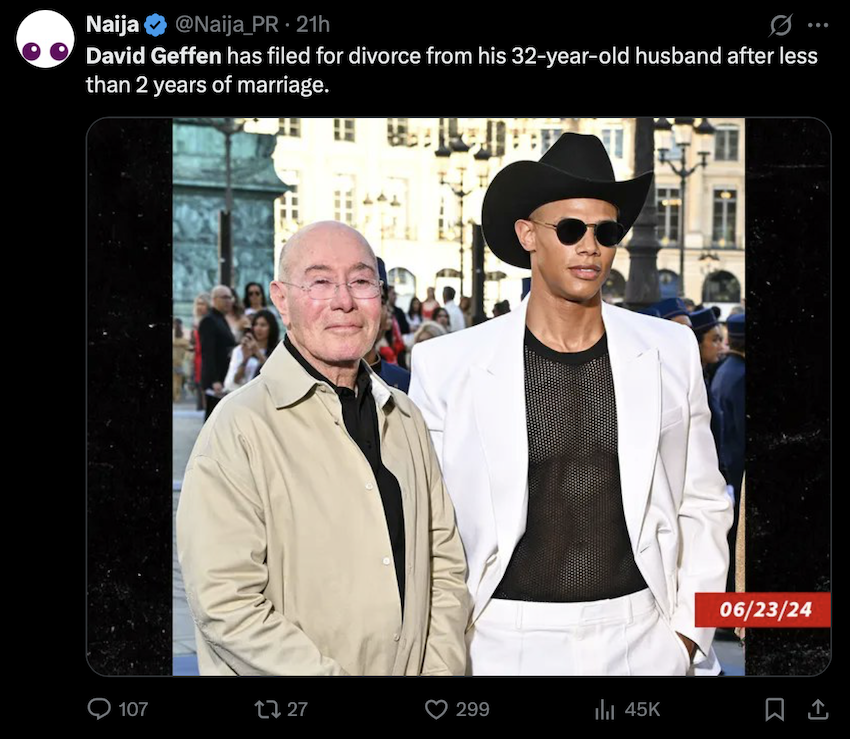Click the 107 replies count

click(133, 709)
